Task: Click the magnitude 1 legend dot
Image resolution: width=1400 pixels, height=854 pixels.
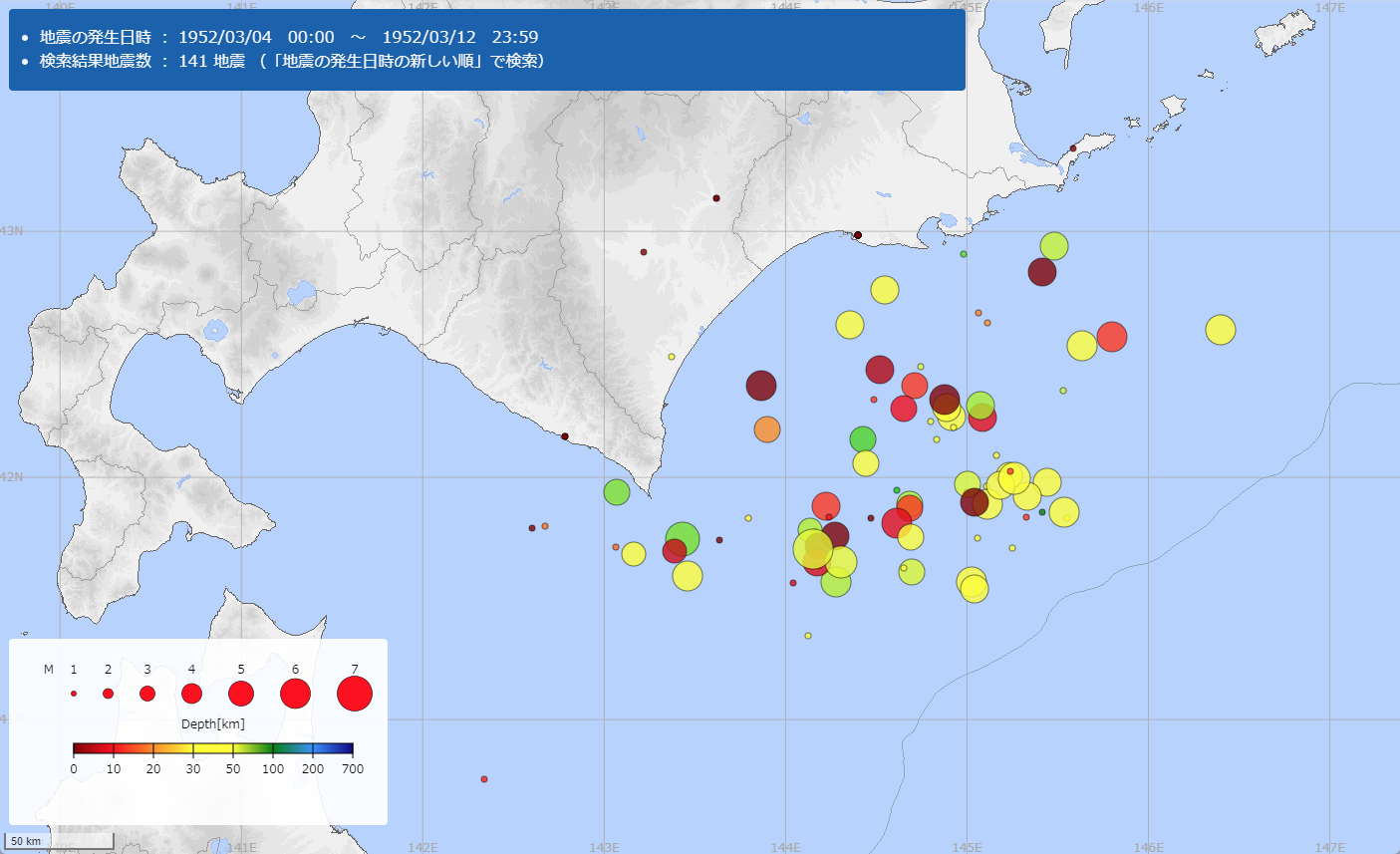Action: [74, 694]
